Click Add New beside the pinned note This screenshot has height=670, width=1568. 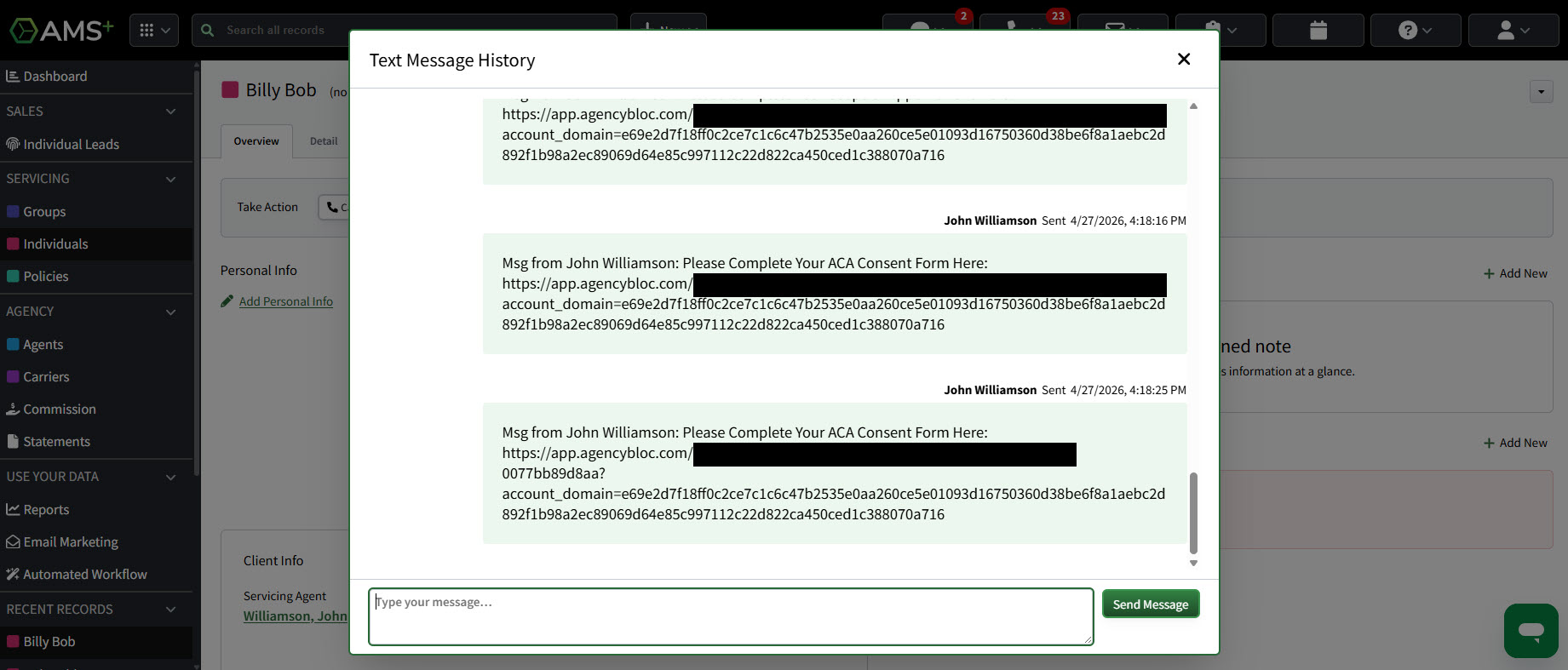(1515, 274)
